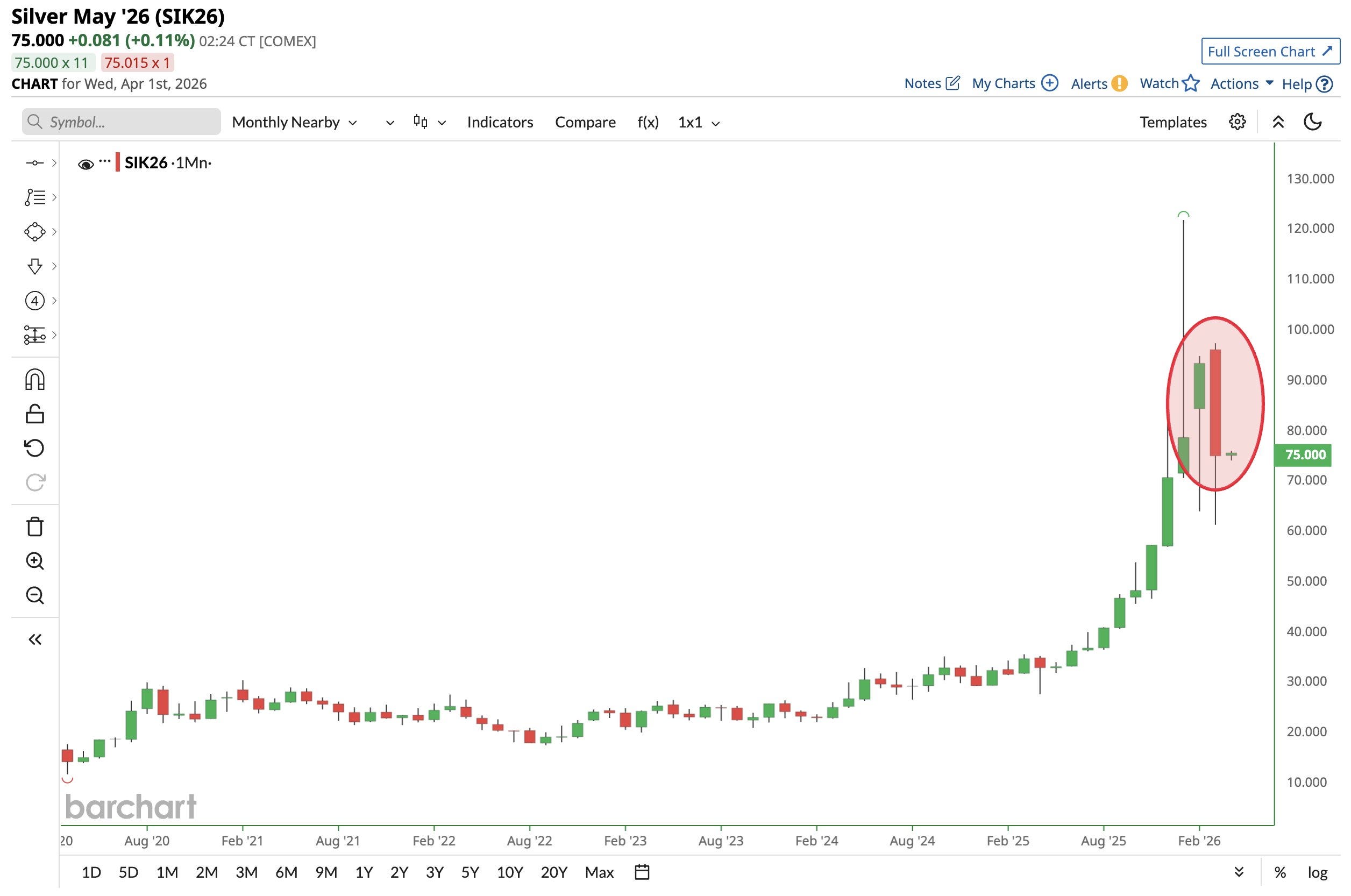
Task: Delete drawings with trash icon
Action: pyautogui.click(x=35, y=527)
